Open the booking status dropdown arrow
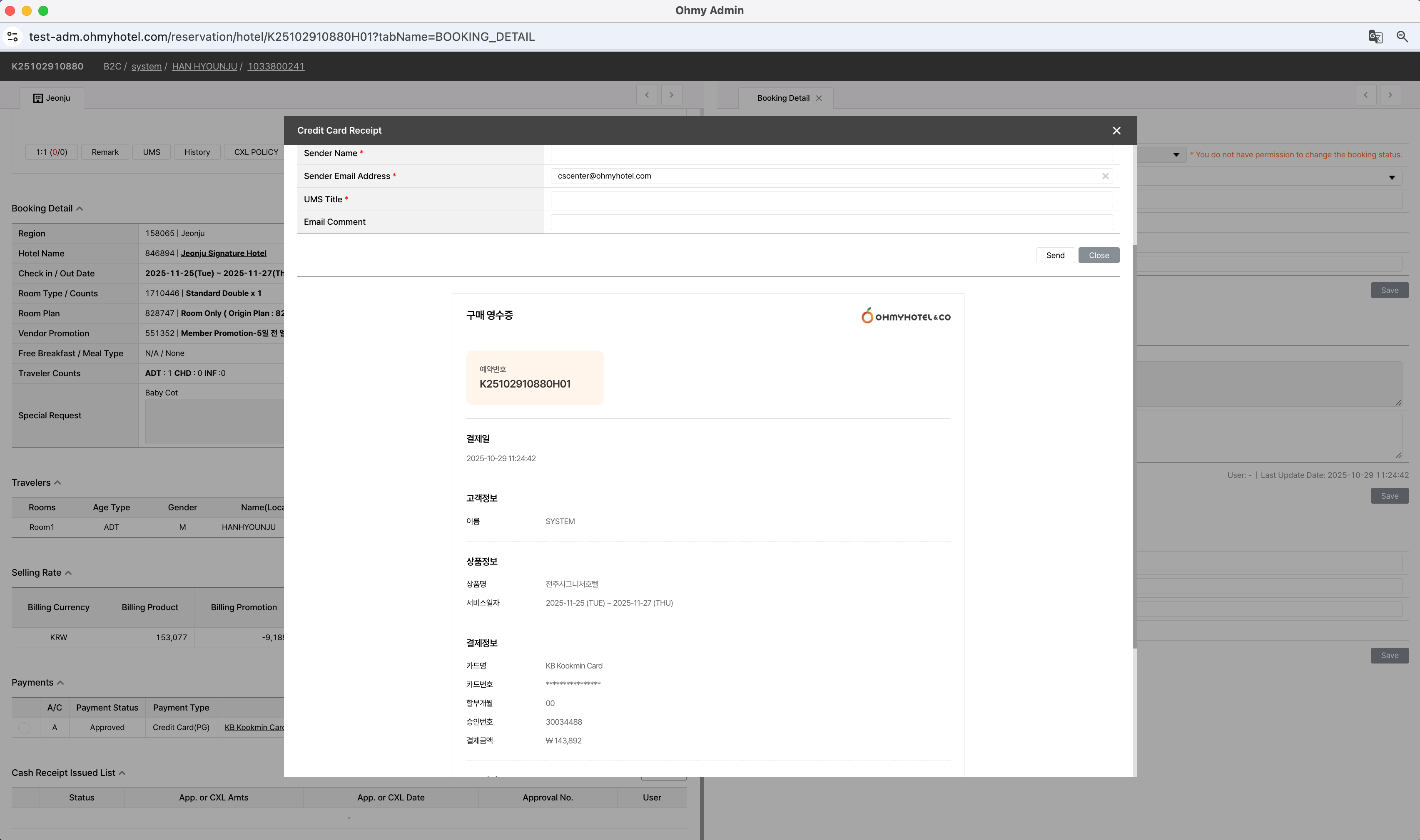The image size is (1420, 840). tap(1176, 154)
